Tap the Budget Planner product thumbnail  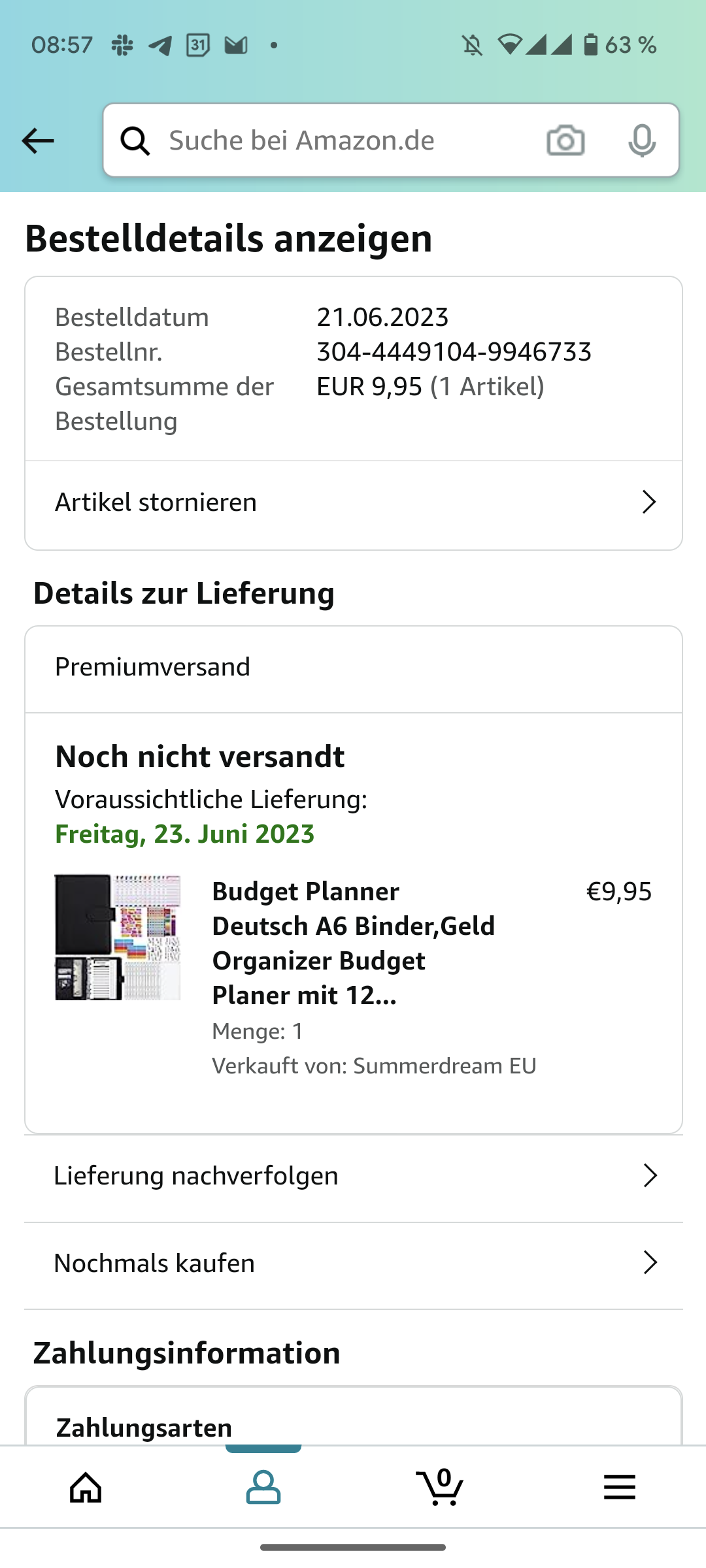118,938
